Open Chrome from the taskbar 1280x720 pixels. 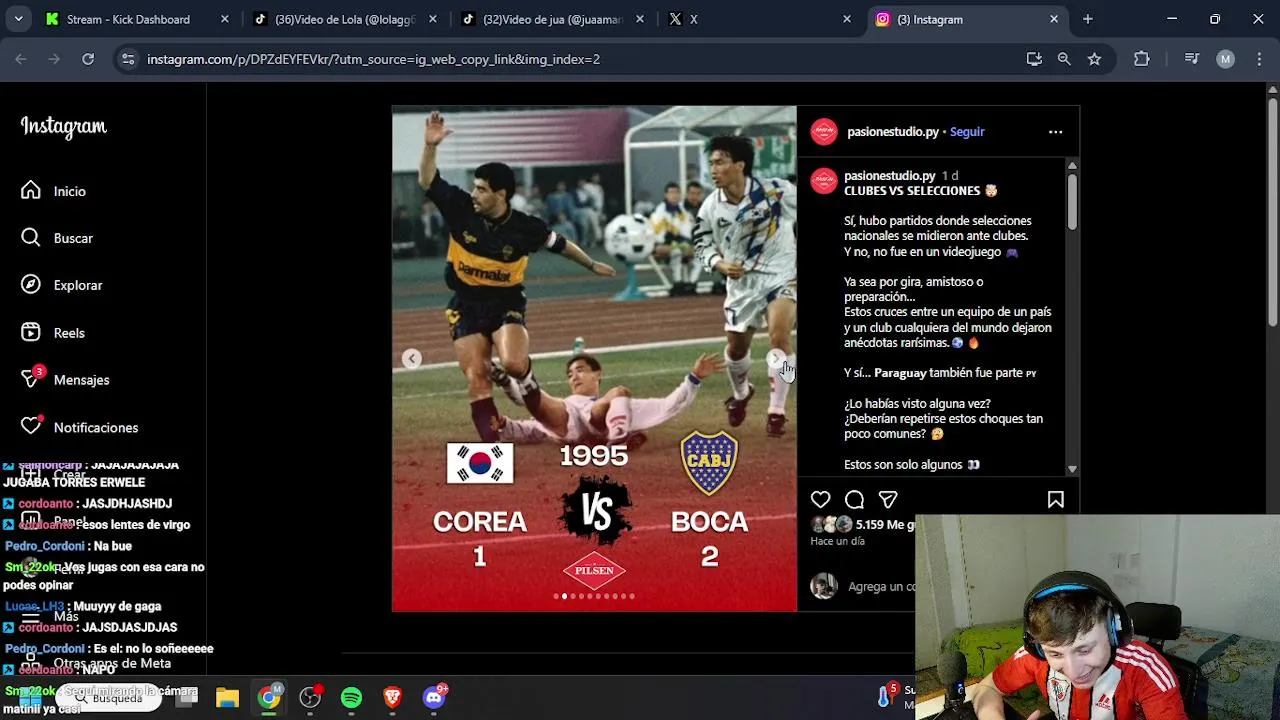click(270, 698)
